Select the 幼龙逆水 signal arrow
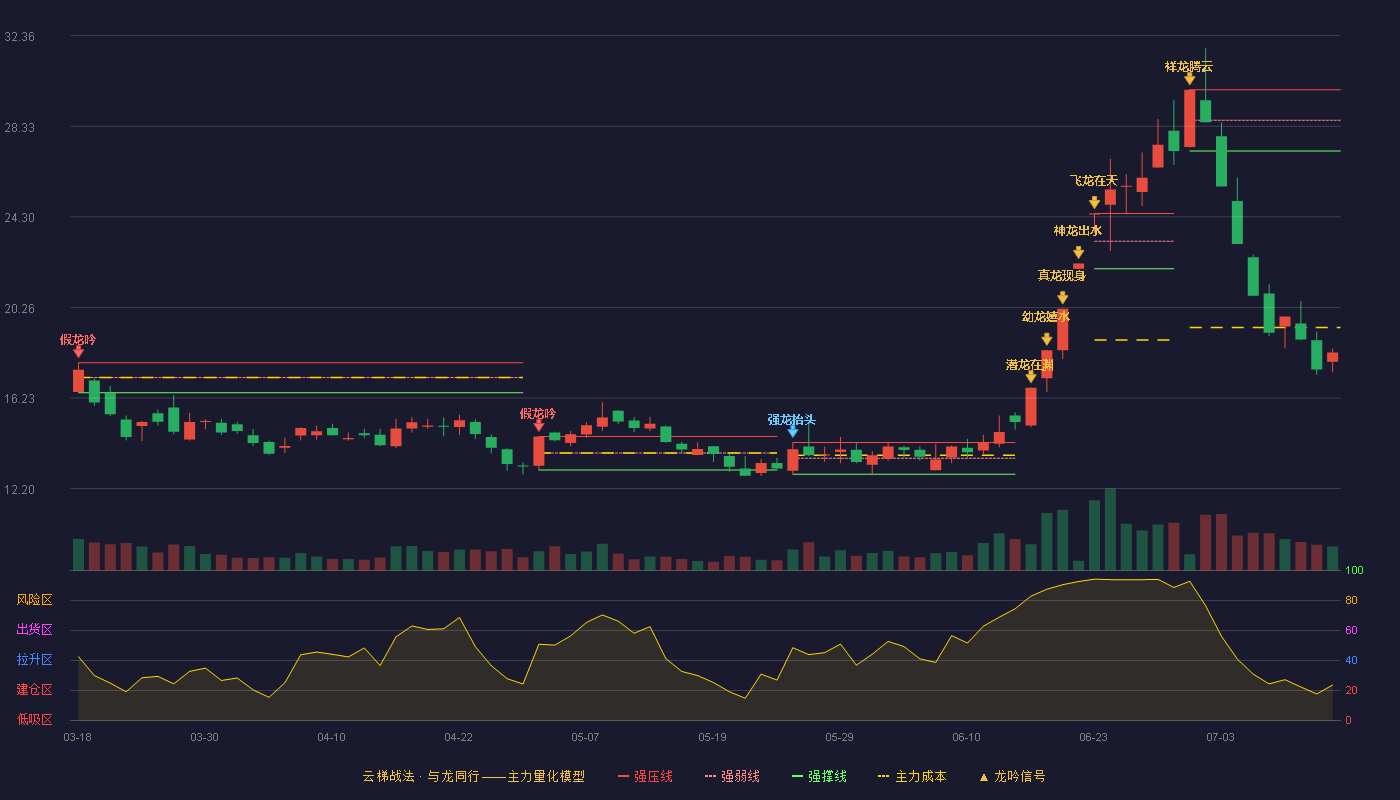Screen dimensions: 1400x800 1046,340
